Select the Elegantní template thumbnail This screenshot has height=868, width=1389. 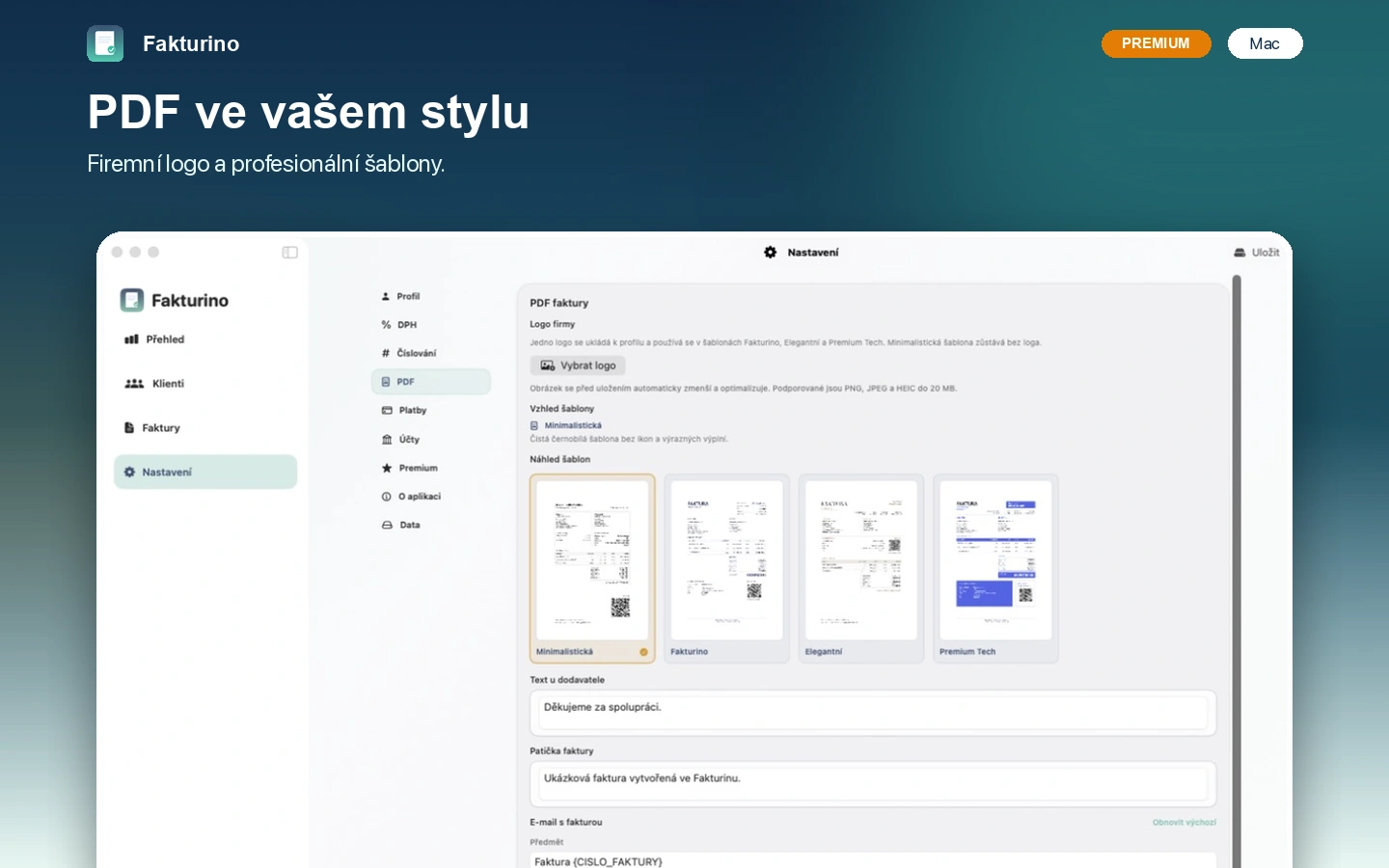point(861,568)
